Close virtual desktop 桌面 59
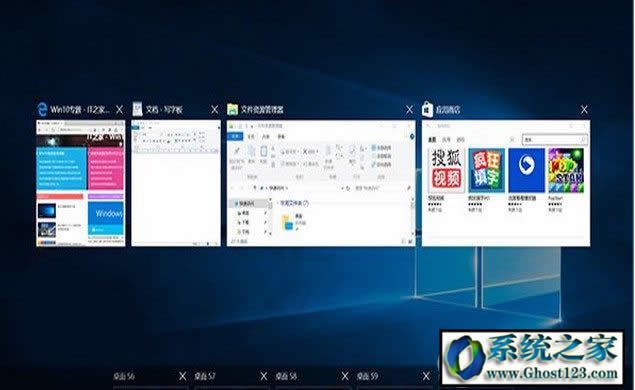This screenshot has width=635, height=390. coord(426,376)
